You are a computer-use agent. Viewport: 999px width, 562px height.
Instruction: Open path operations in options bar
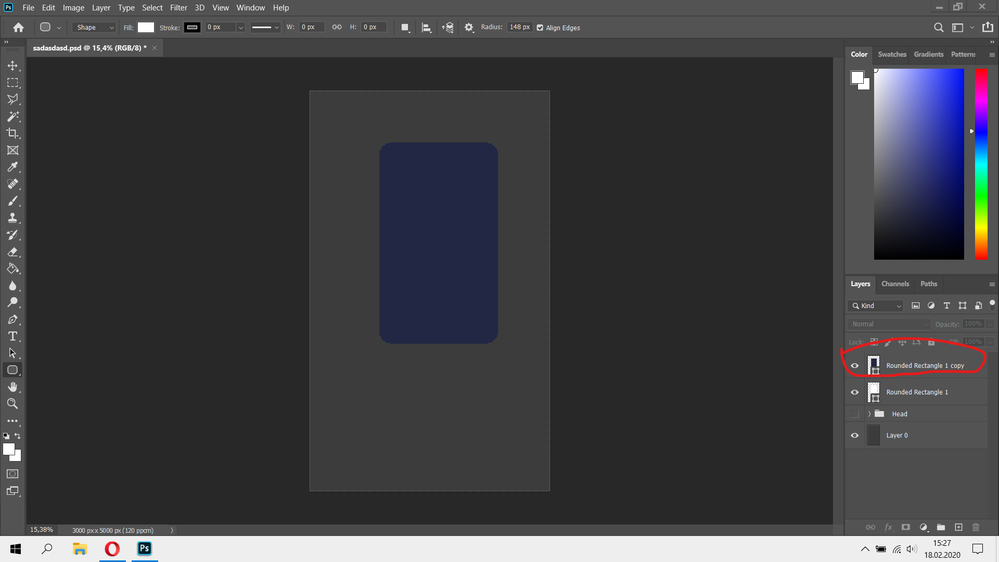(x=405, y=27)
